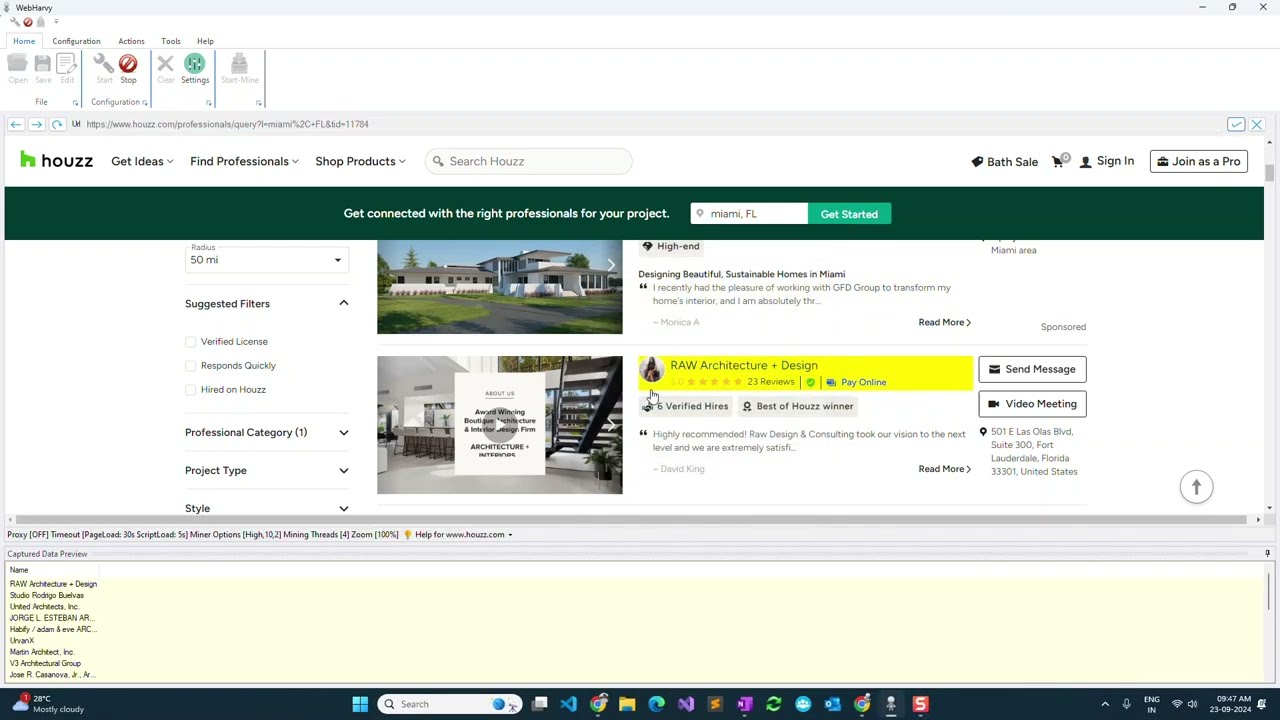The width and height of the screenshot is (1280, 720).
Task: Open the Houzz shopping cart icon
Action: click(x=1059, y=161)
